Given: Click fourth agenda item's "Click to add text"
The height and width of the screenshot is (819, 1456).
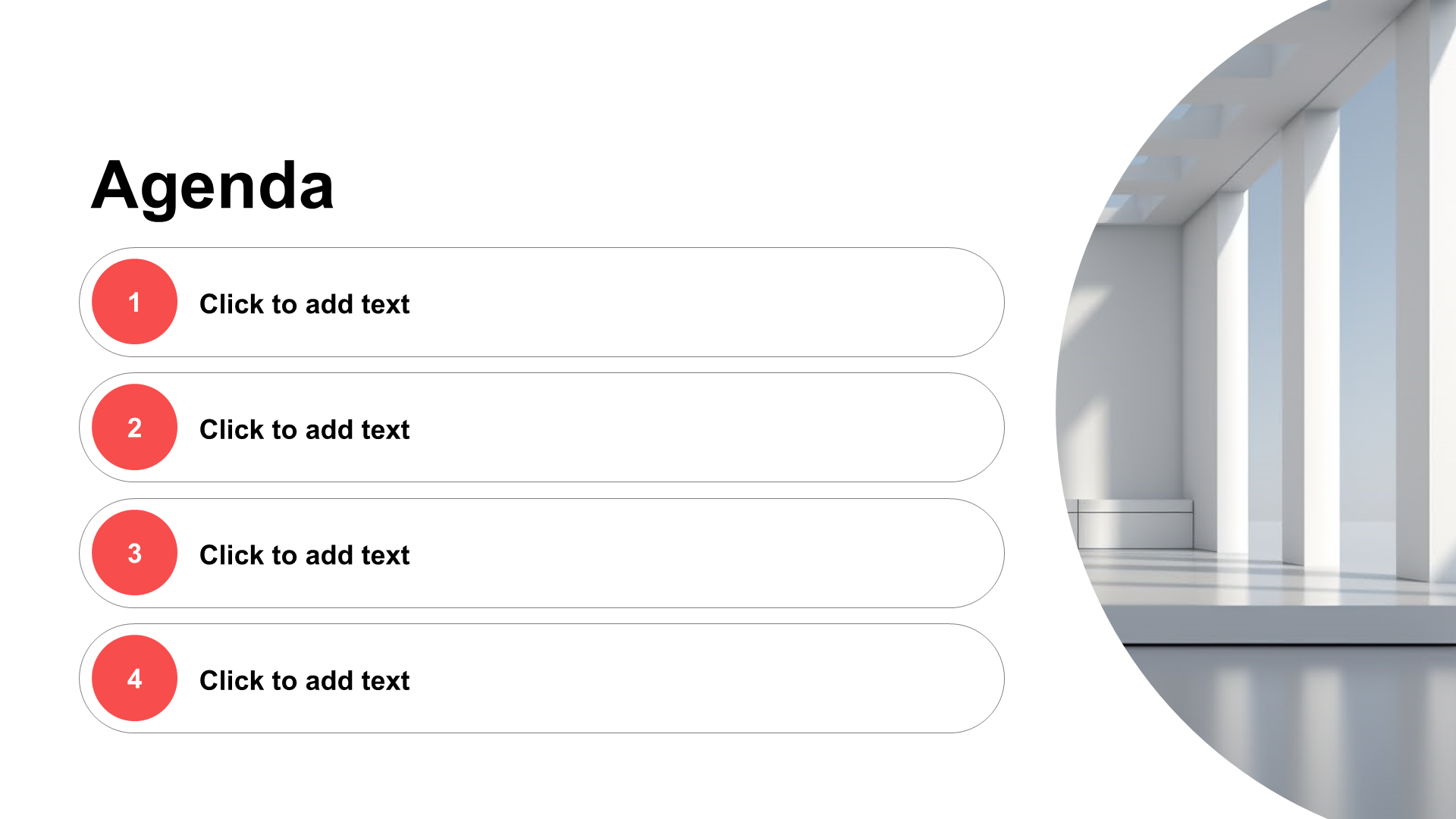Looking at the screenshot, I should 304,680.
